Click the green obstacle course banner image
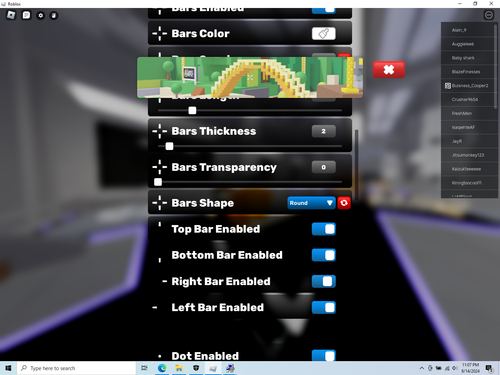The width and height of the screenshot is (500, 375). (250, 77)
